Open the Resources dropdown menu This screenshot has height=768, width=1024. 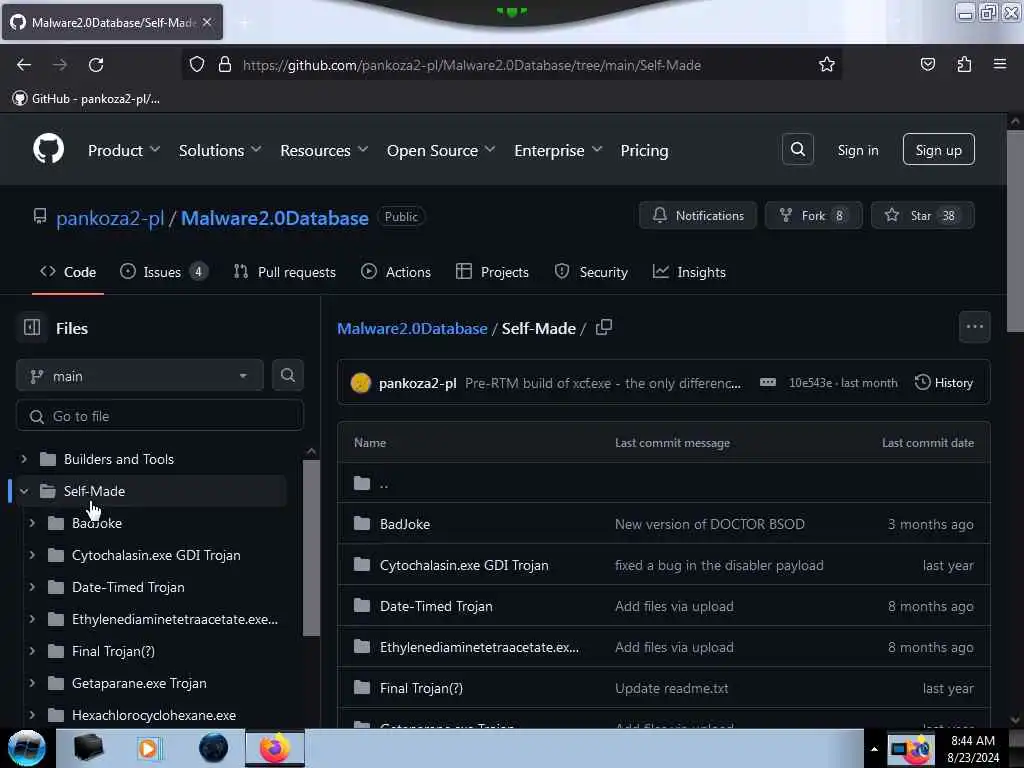[324, 150]
